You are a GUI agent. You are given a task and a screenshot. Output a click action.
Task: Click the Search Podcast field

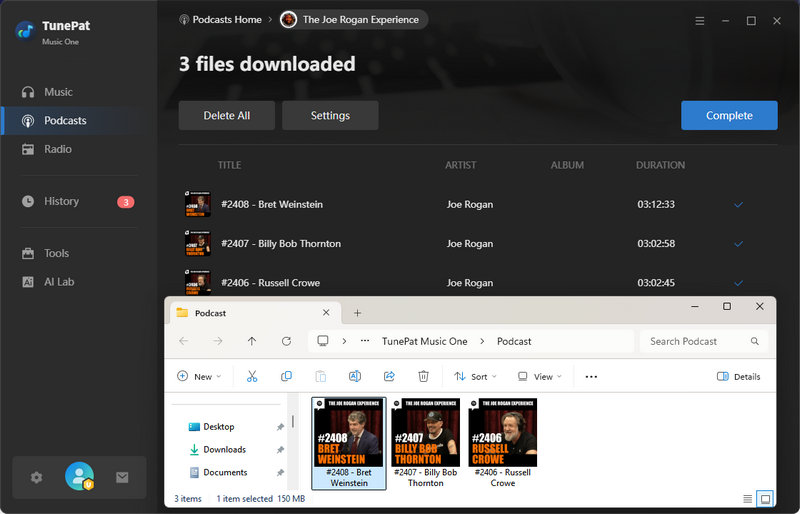pyautogui.click(x=703, y=341)
